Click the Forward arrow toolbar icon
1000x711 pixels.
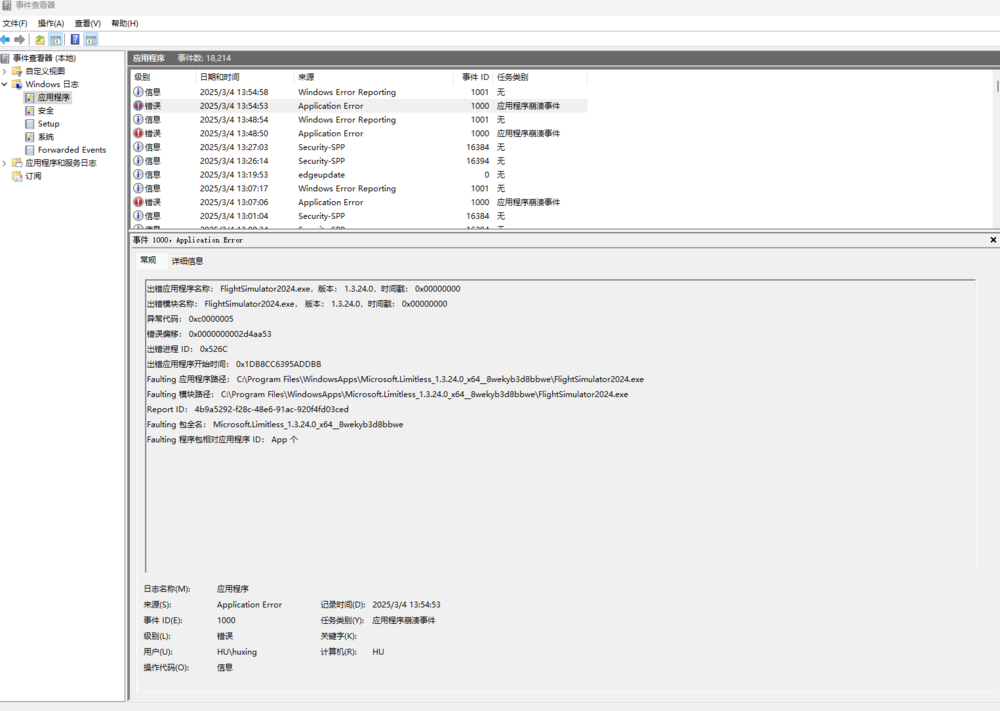coord(20,40)
